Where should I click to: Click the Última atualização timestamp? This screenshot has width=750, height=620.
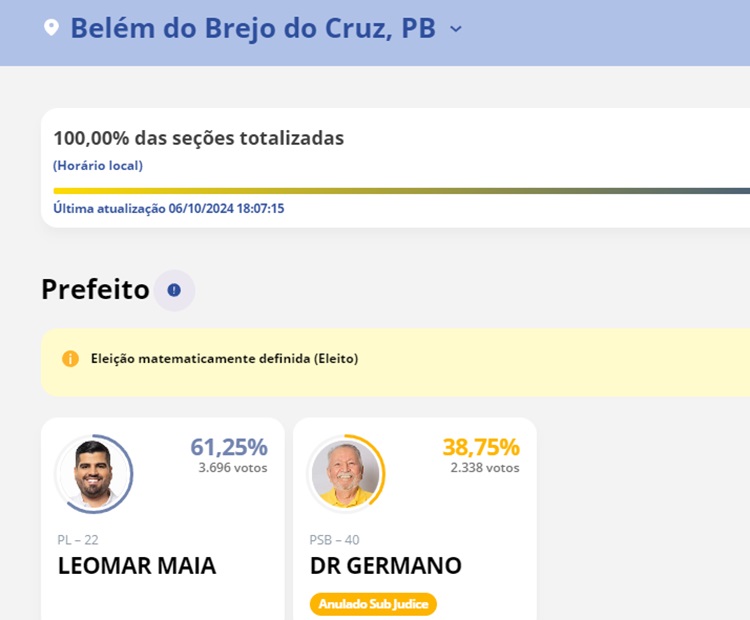tap(169, 208)
